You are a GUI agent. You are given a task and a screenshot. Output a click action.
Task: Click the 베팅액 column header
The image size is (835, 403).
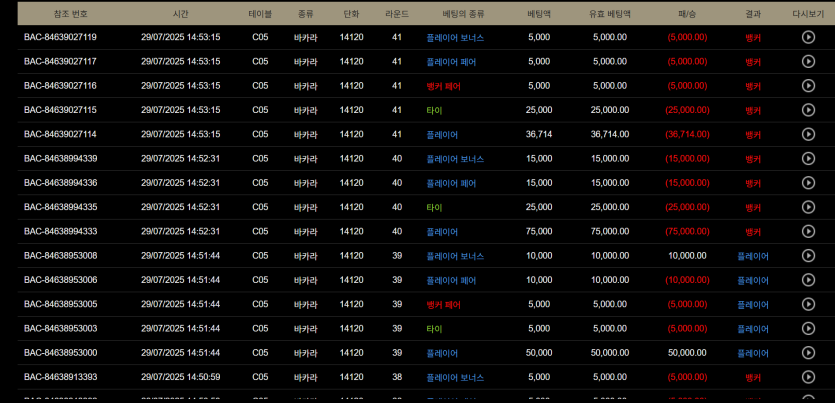(x=538, y=14)
